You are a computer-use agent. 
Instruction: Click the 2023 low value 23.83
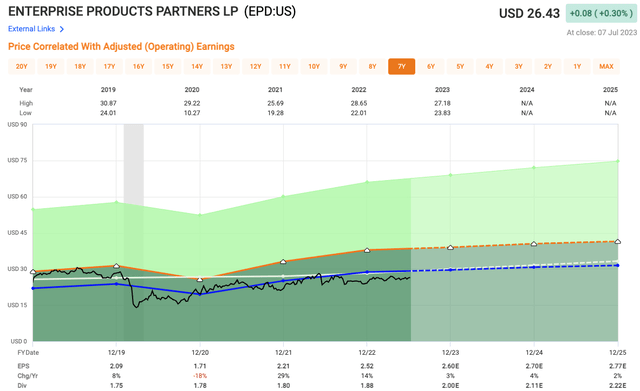[x=442, y=113]
